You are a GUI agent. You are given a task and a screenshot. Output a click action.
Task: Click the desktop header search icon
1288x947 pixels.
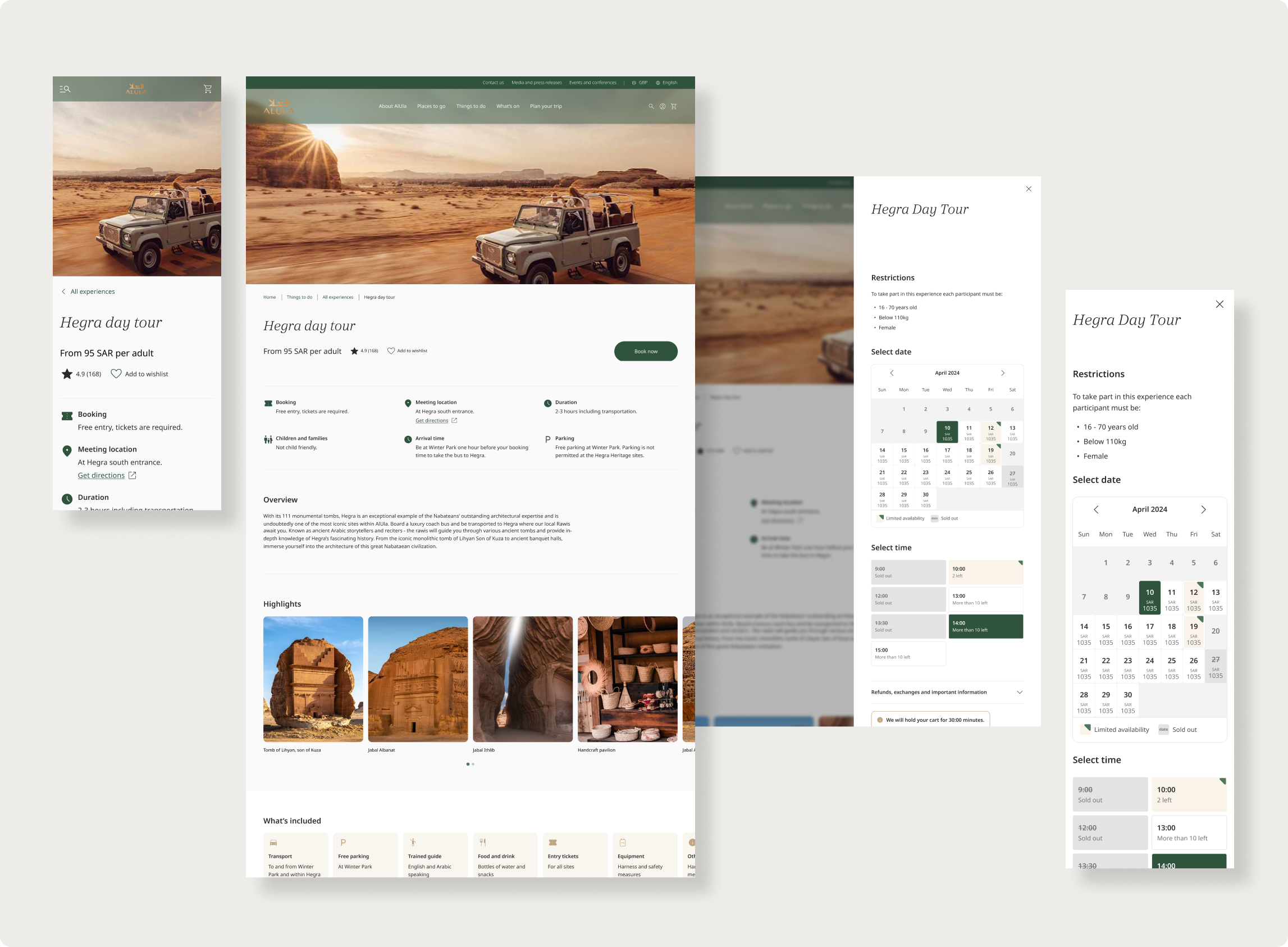point(651,106)
